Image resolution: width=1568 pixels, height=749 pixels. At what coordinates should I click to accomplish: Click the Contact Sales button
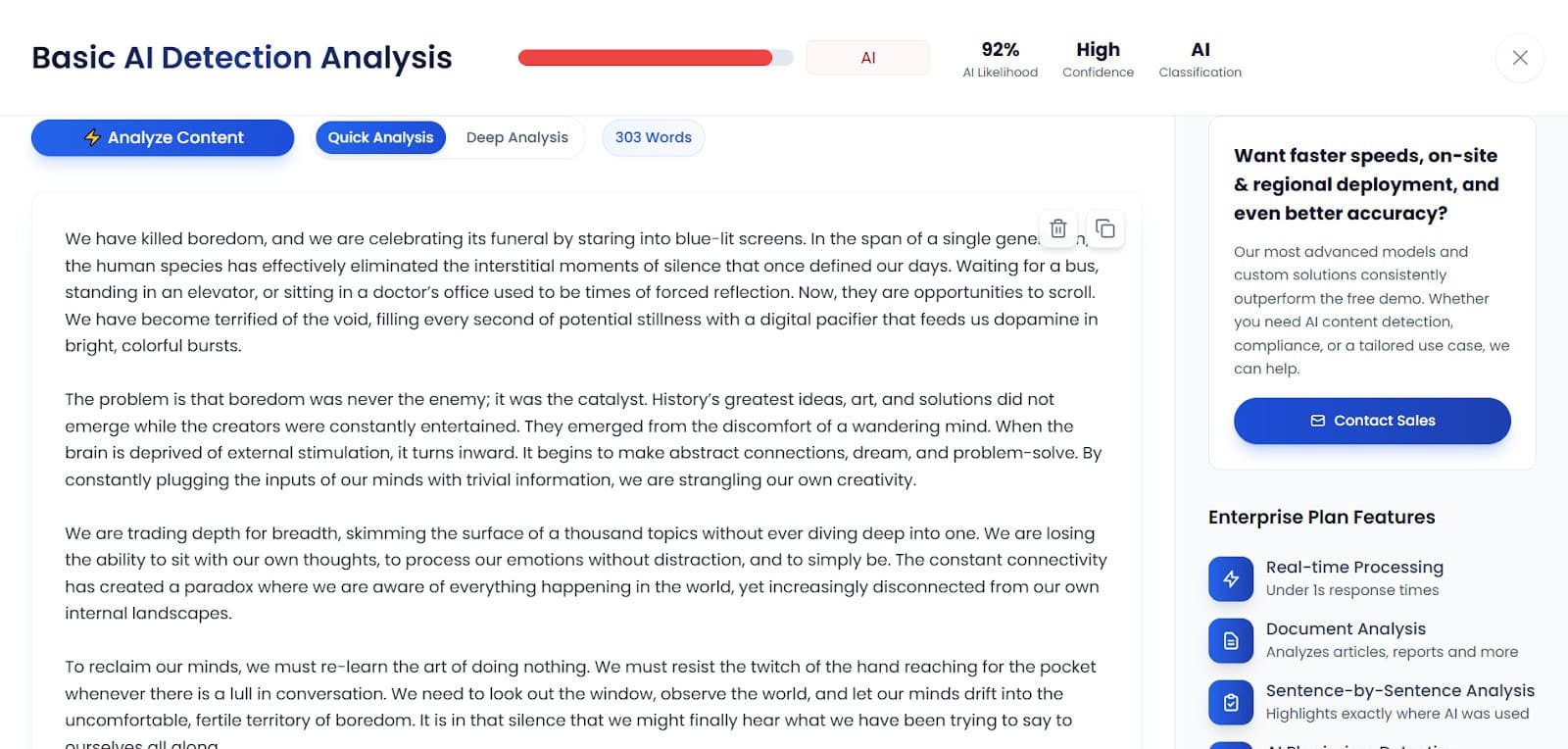1371,421
